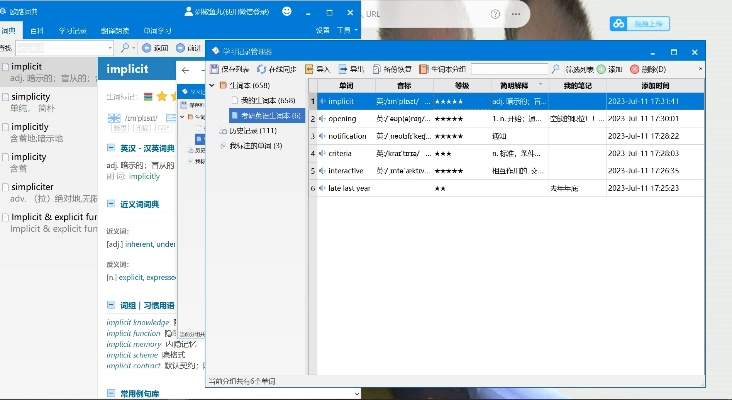732x400 pixels.
Task: Click the gold star rating beside the color tag
Action: 162,97
